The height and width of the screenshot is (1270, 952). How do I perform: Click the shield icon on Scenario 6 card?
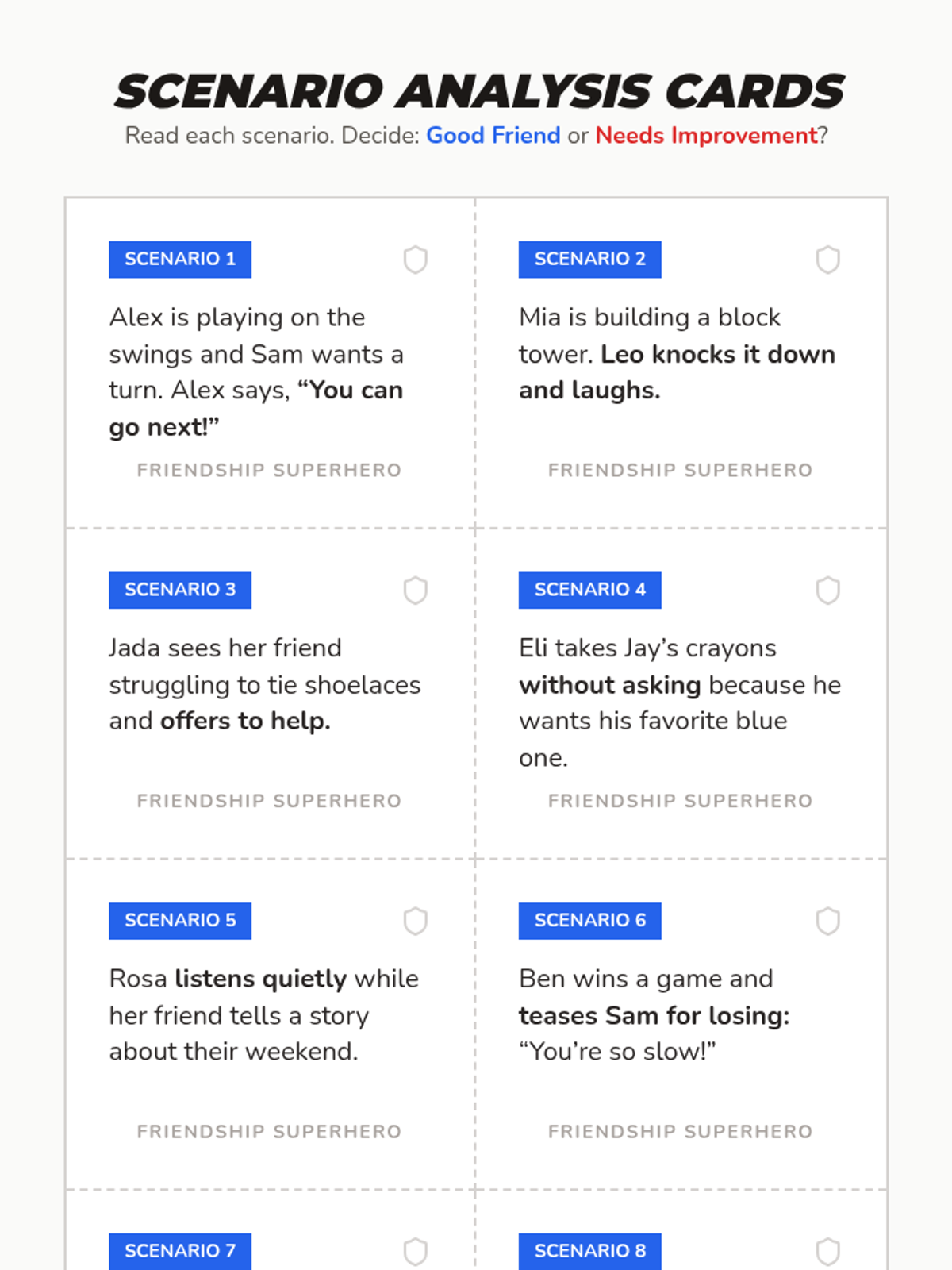tap(827, 922)
